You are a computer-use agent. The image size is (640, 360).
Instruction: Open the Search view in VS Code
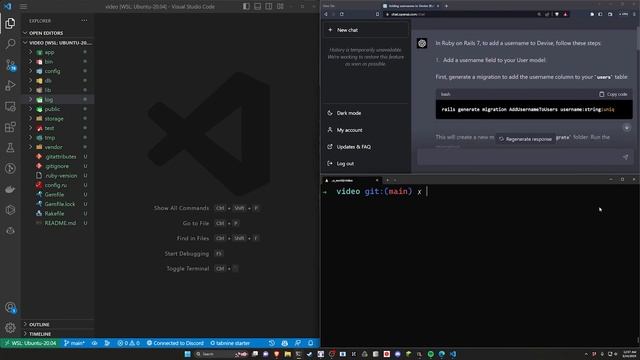(10, 44)
